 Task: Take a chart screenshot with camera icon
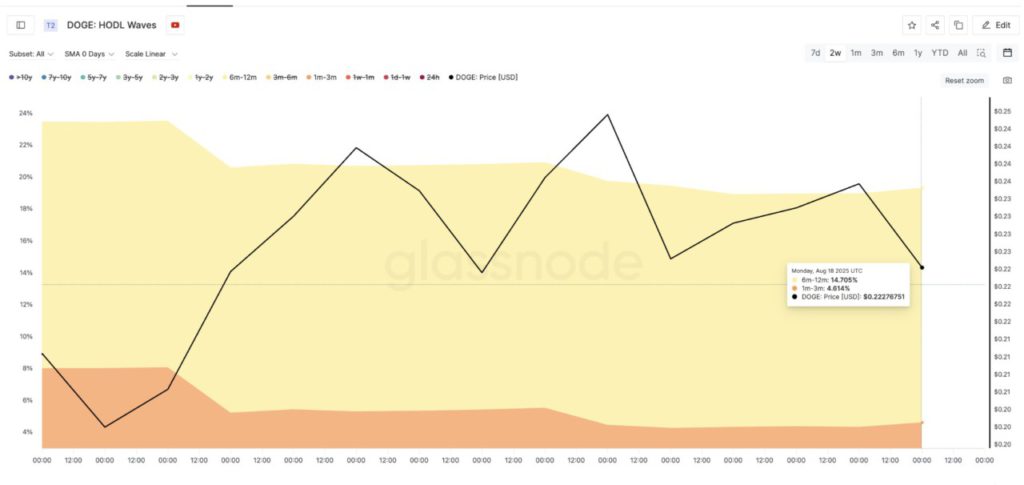click(x=1007, y=80)
